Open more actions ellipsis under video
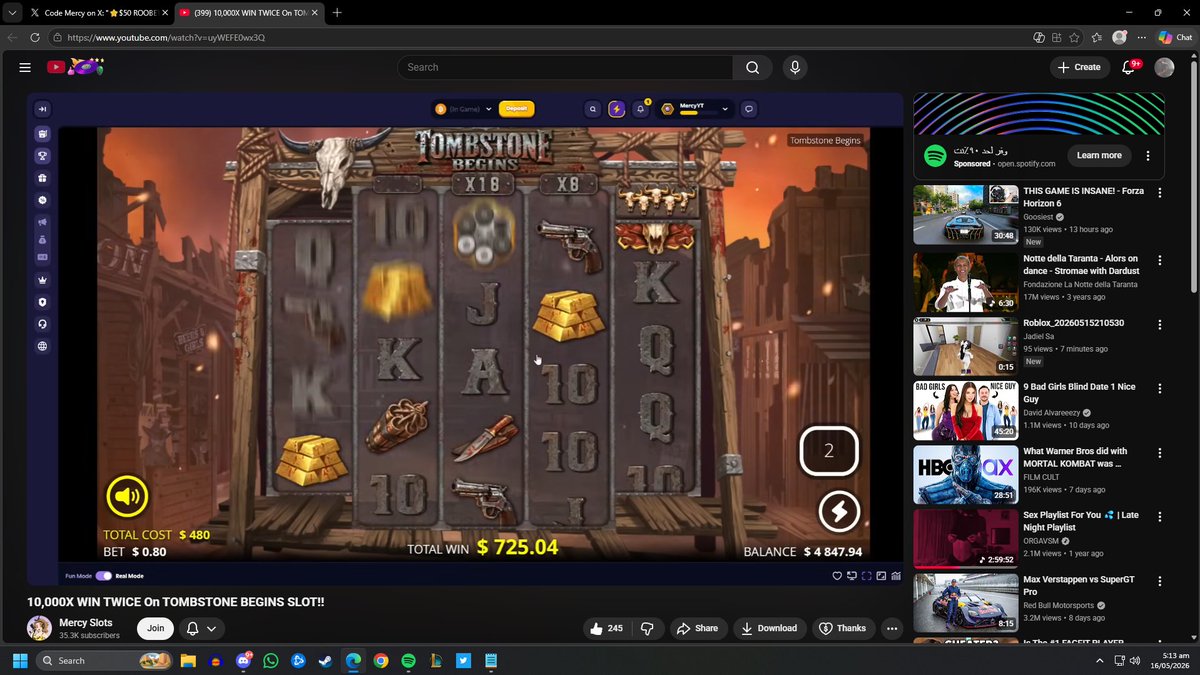 tap(892, 628)
